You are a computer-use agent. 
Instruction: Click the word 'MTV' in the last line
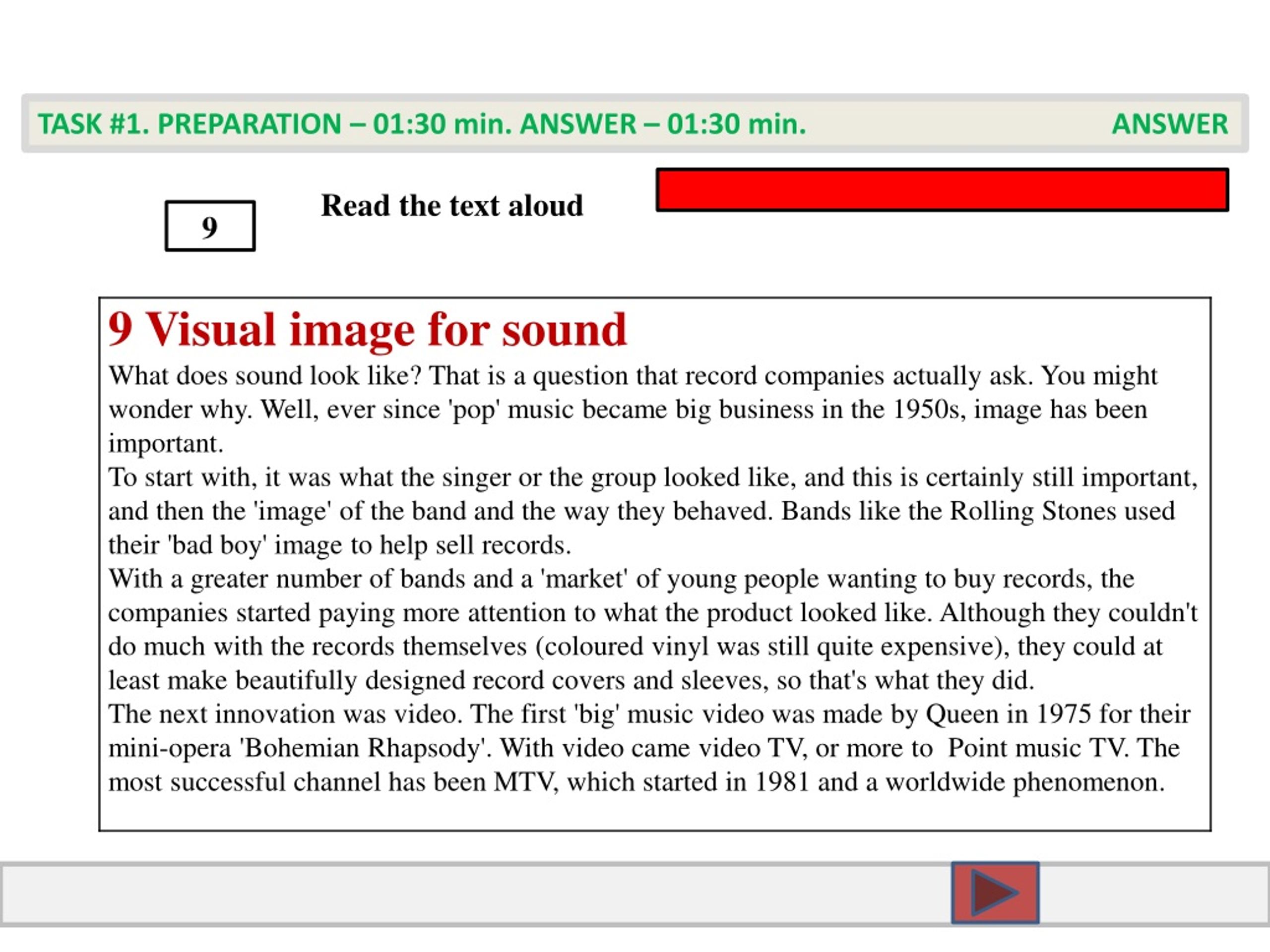(524, 782)
